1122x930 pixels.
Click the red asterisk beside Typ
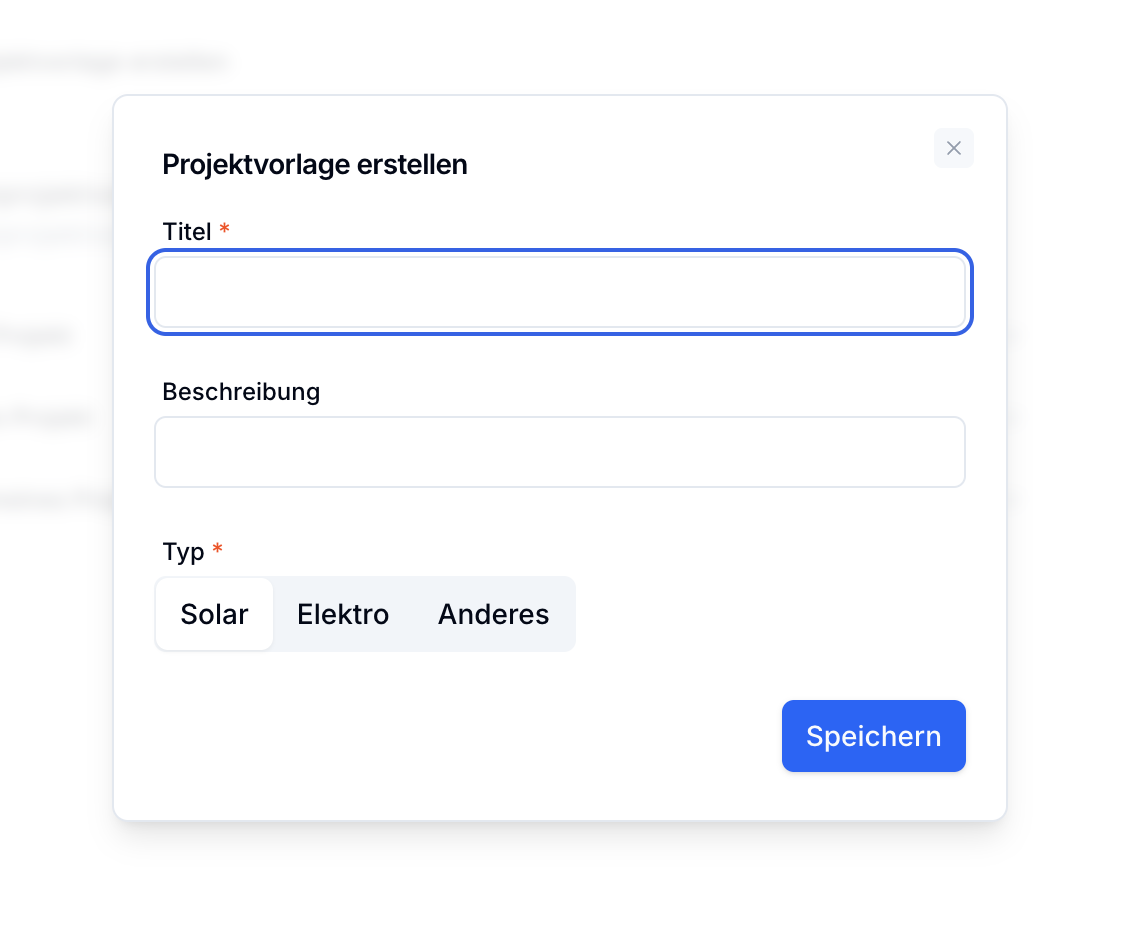point(217,550)
